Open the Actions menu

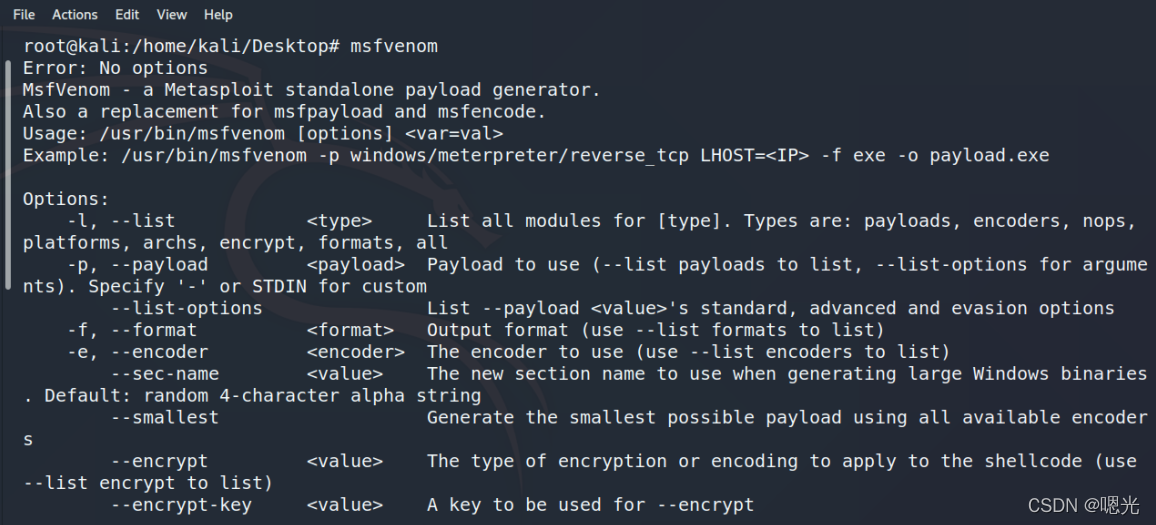tap(75, 14)
